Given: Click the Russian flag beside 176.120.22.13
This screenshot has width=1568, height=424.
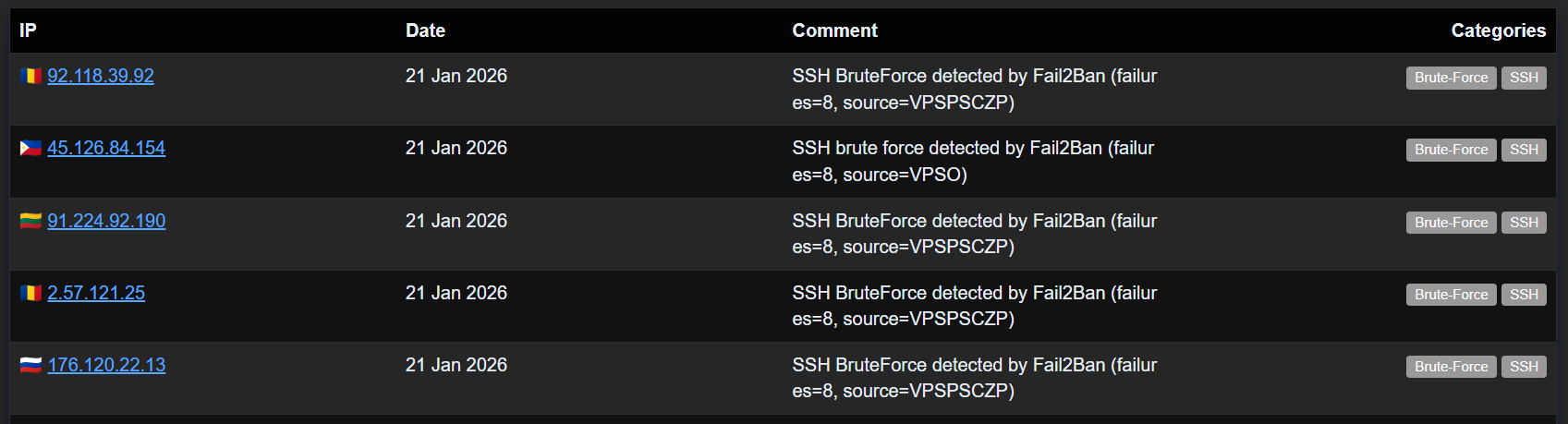Looking at the screenshot, I should [x=30, y=365].
